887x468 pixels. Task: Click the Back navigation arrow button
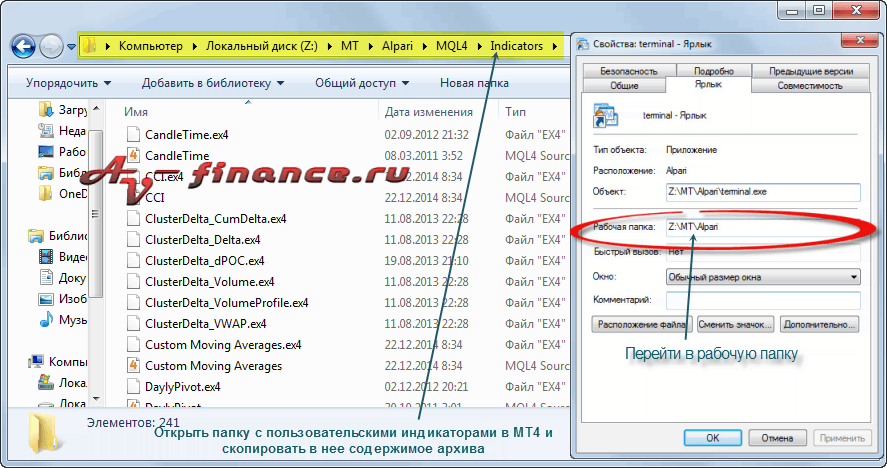24,46
